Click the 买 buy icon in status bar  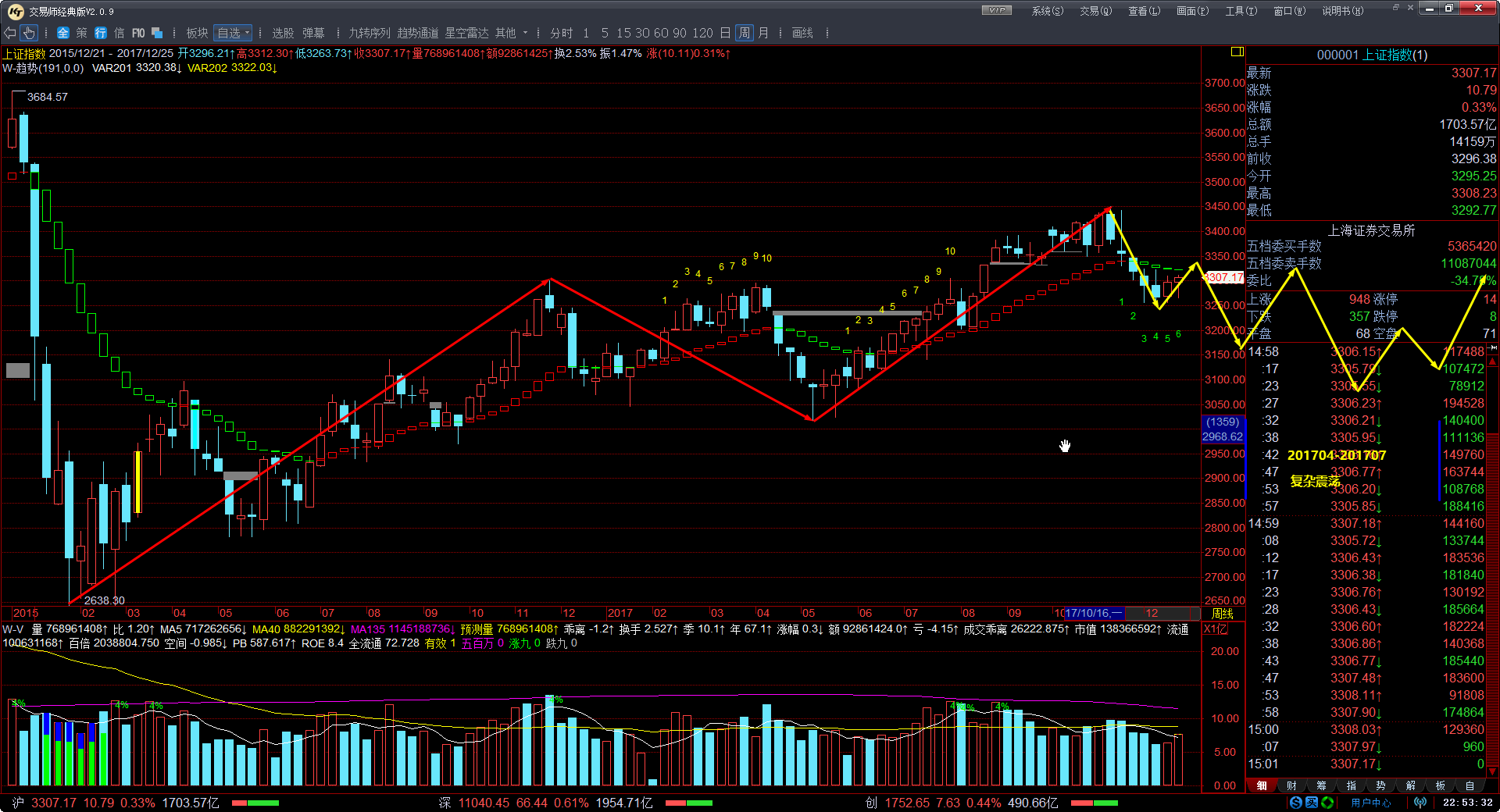click(1311, 803)
